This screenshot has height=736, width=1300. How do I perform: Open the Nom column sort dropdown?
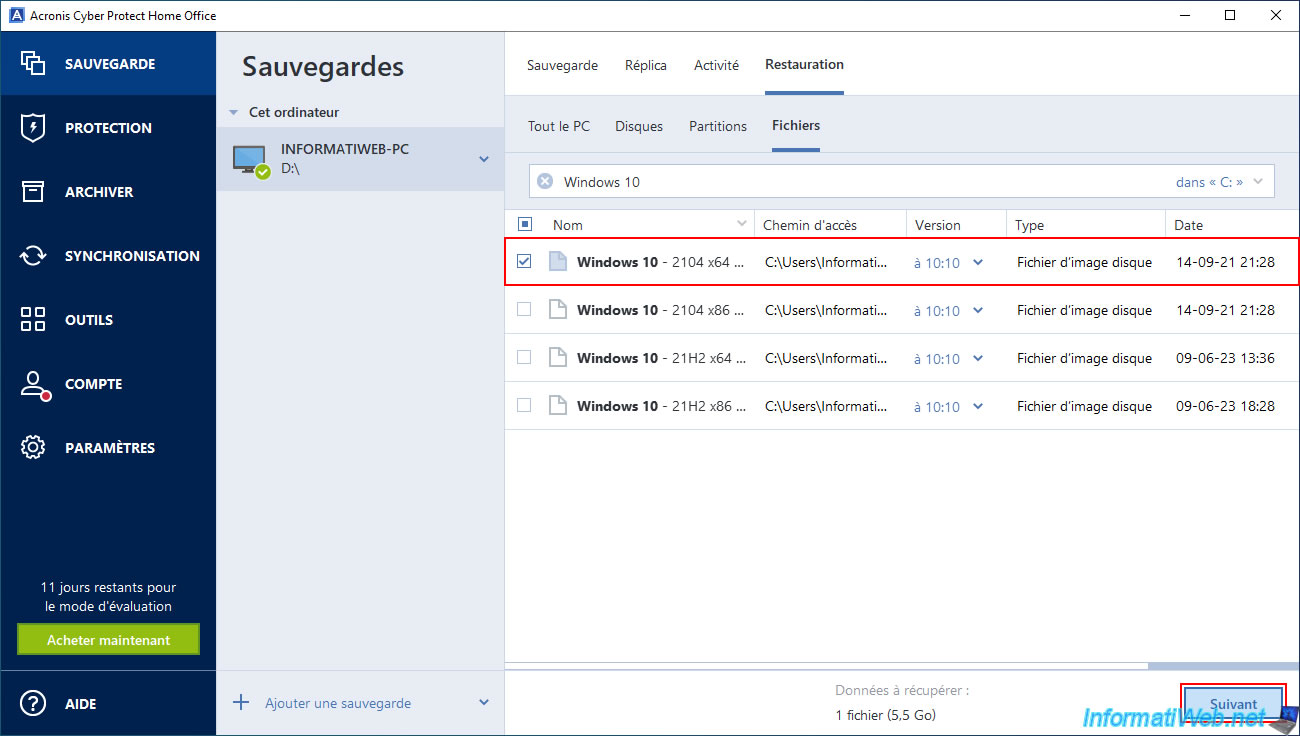pyautogui.click(x=742, y=224)
